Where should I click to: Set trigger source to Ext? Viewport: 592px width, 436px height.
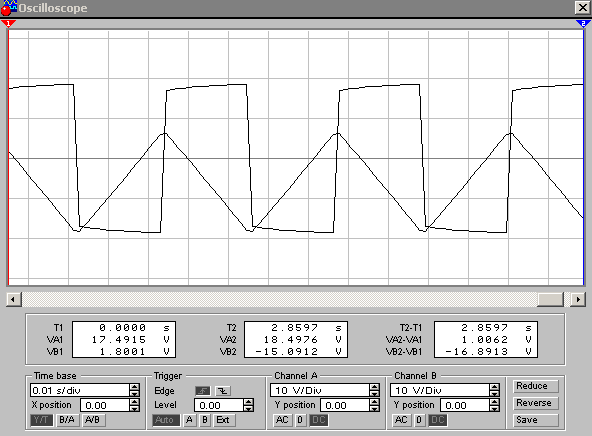(x=224, y=420)
